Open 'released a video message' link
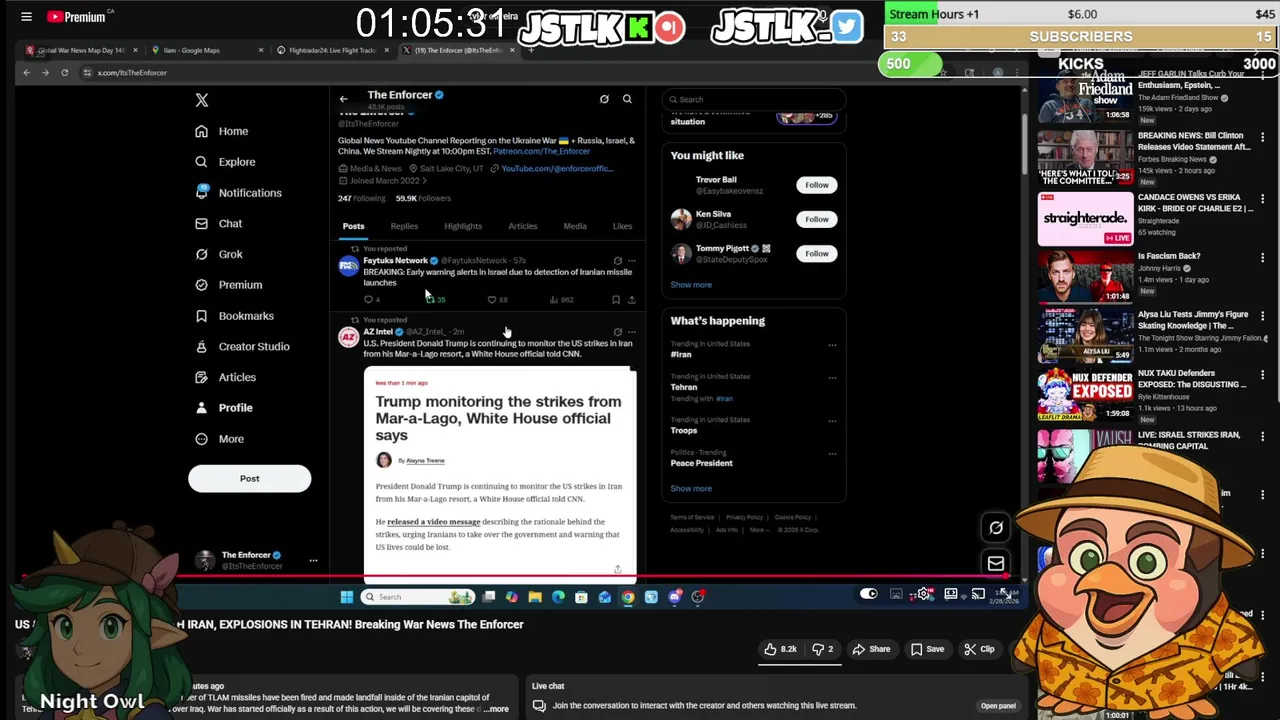The image size is (1280, 720). pyautogui.click(x=434, y=522)
